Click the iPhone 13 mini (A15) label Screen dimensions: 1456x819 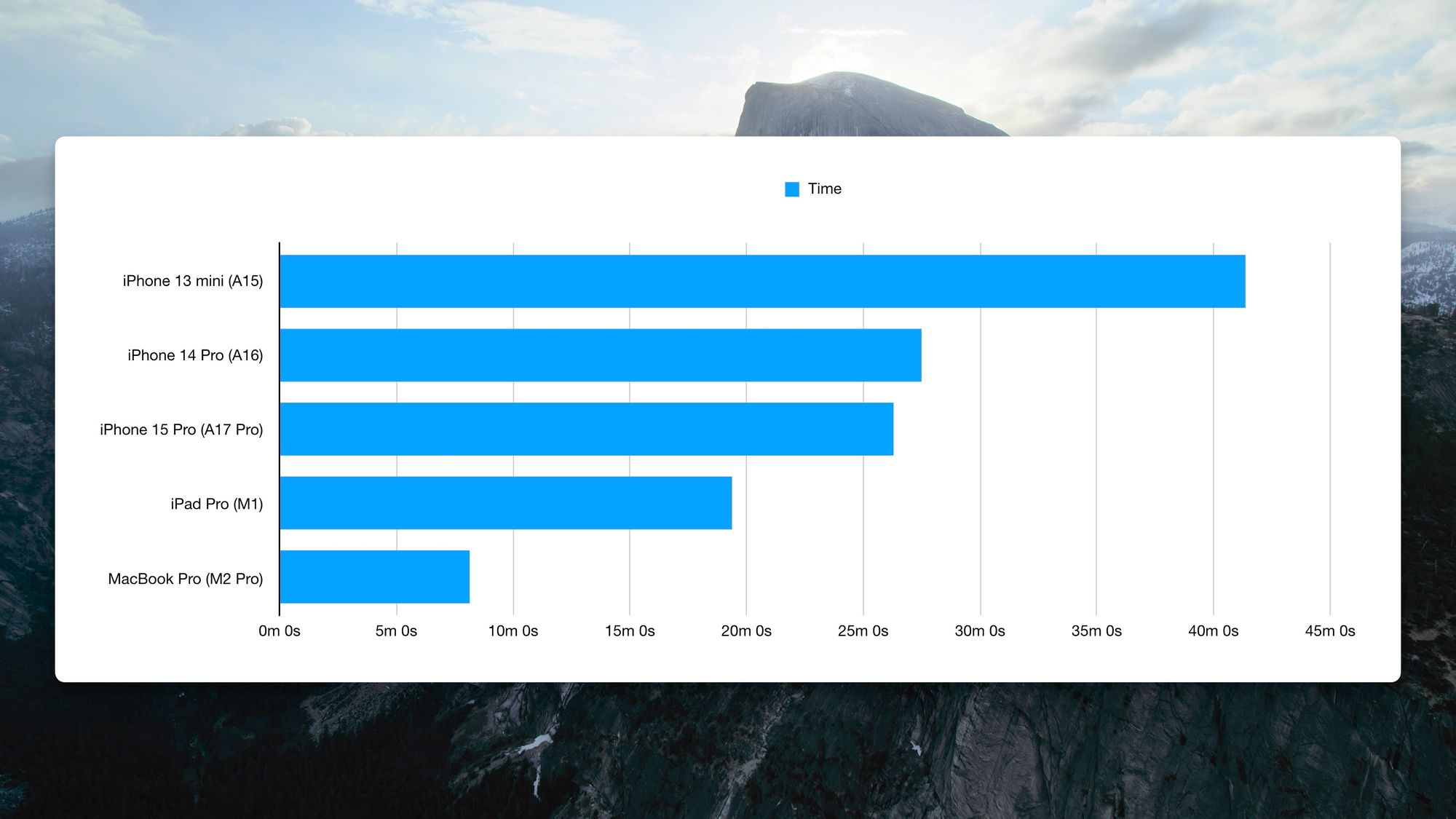193,281
